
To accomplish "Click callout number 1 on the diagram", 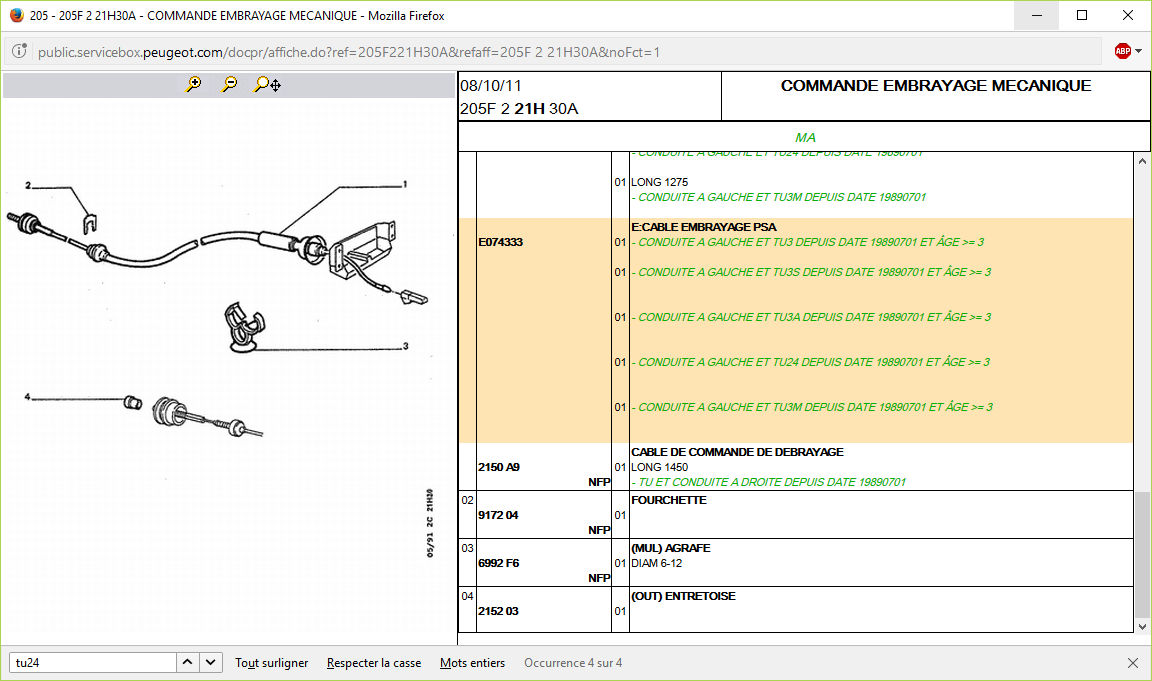I will coord(405,184).
